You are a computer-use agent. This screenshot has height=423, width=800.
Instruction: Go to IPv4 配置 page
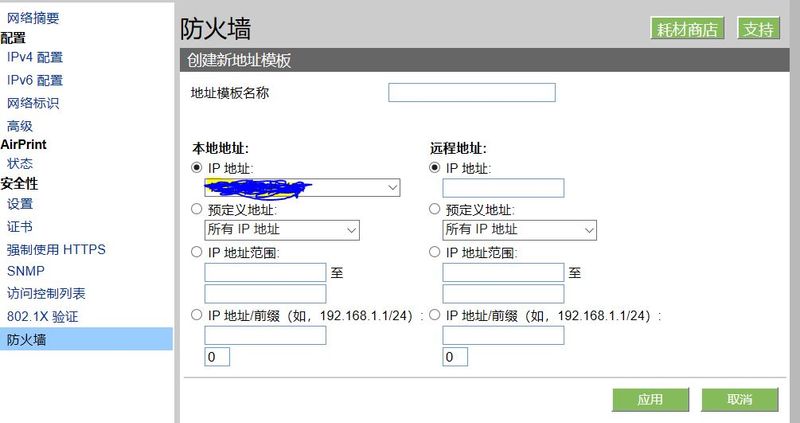pyautogui.click(x=35, y=57)
